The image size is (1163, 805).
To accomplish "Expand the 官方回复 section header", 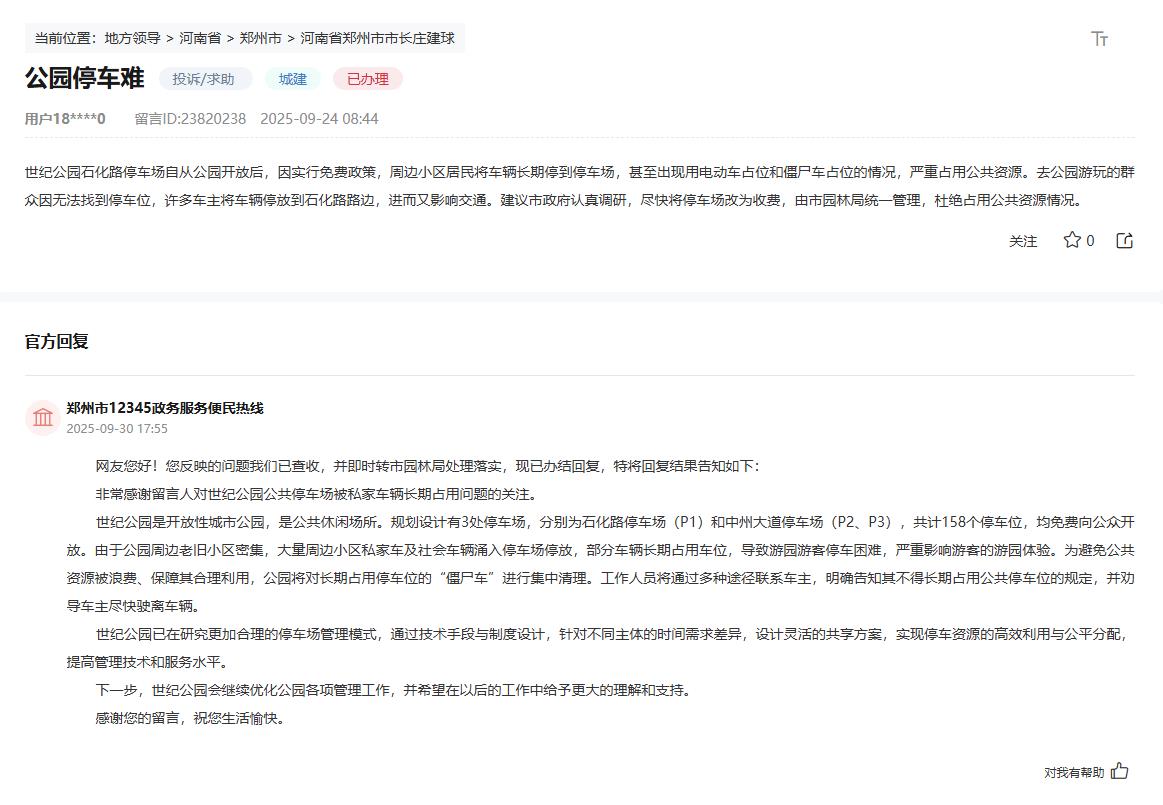I will pyautogui.click(x=54, y=340).
